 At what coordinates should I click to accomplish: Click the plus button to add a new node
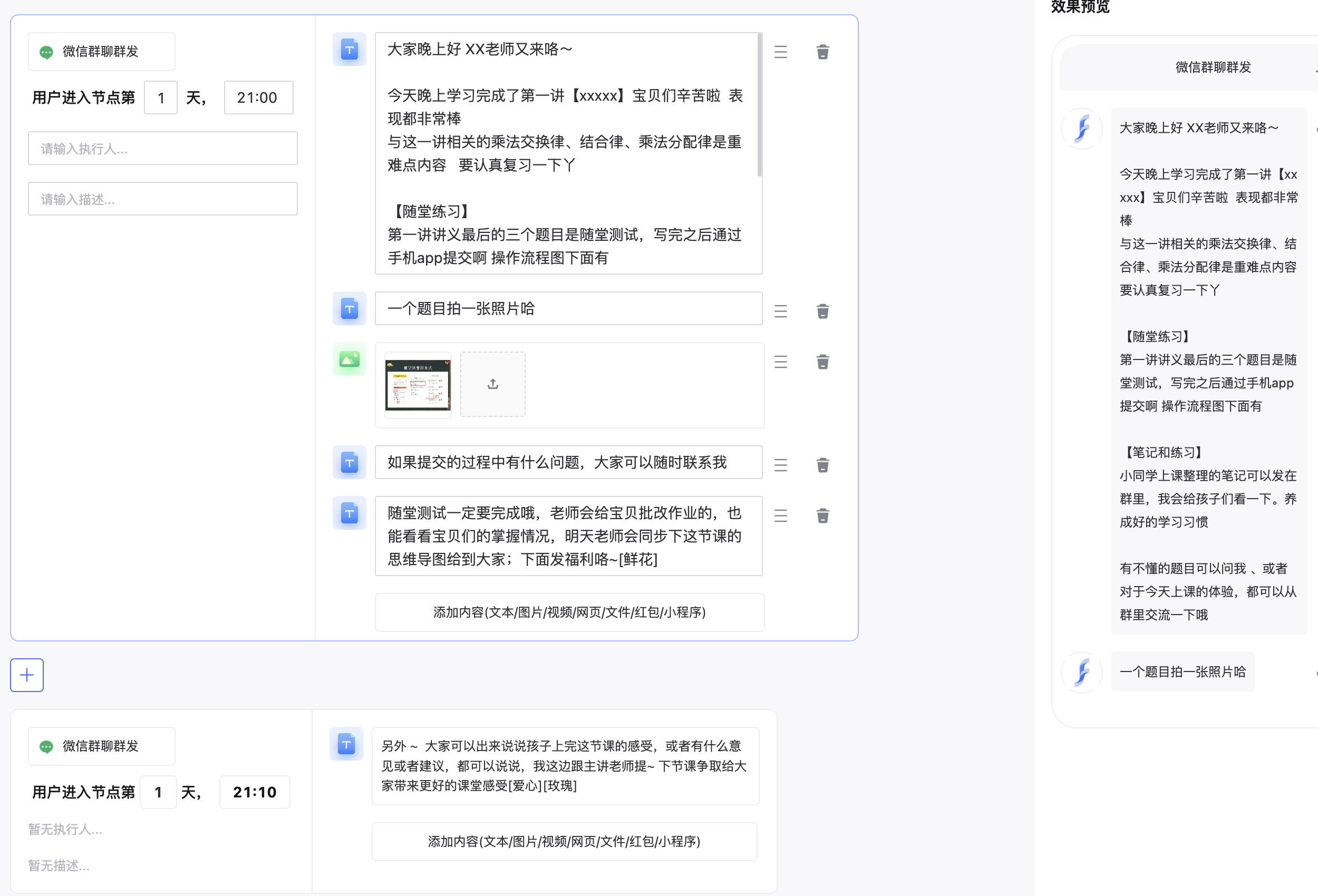tap(27, 675)
